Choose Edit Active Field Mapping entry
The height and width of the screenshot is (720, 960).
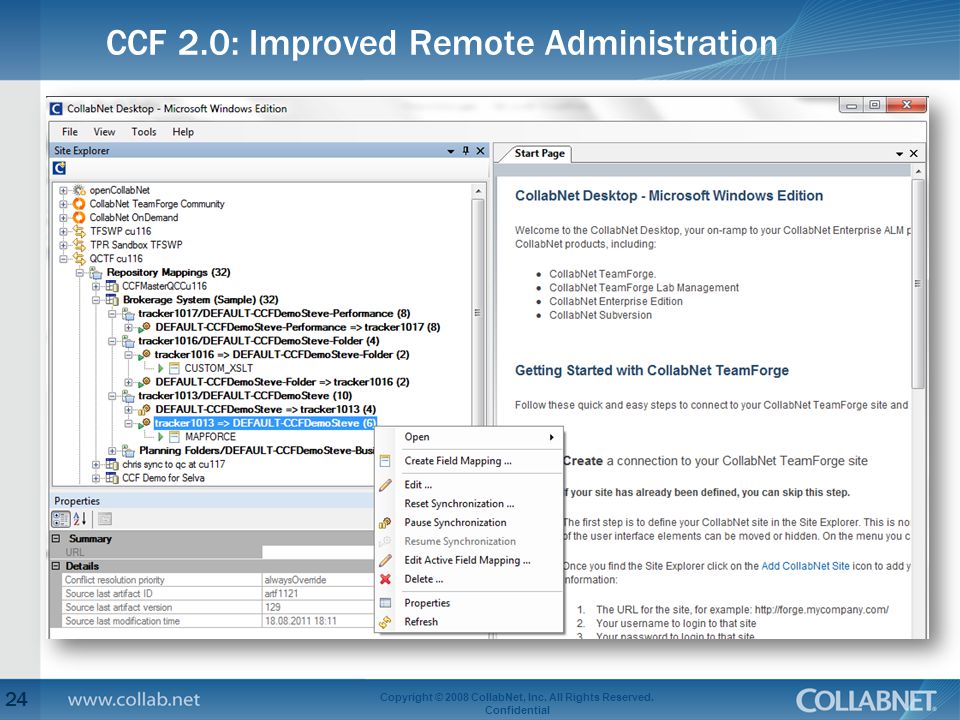(x=470, y=560)
